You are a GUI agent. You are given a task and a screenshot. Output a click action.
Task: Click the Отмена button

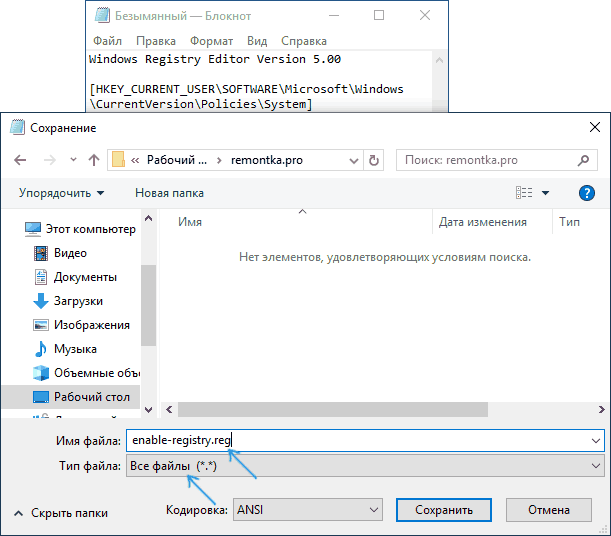tap(550, 510)
